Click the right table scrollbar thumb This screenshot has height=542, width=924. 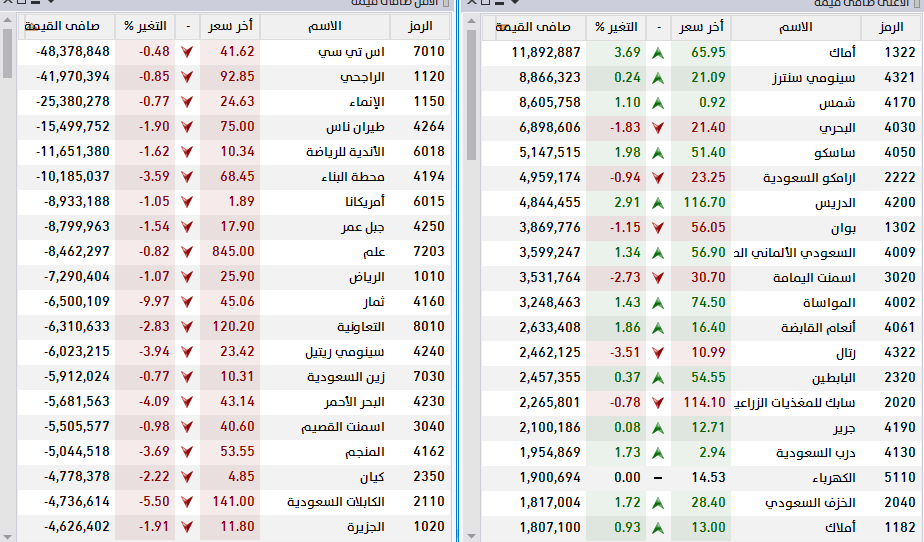(x=471, y=95)
